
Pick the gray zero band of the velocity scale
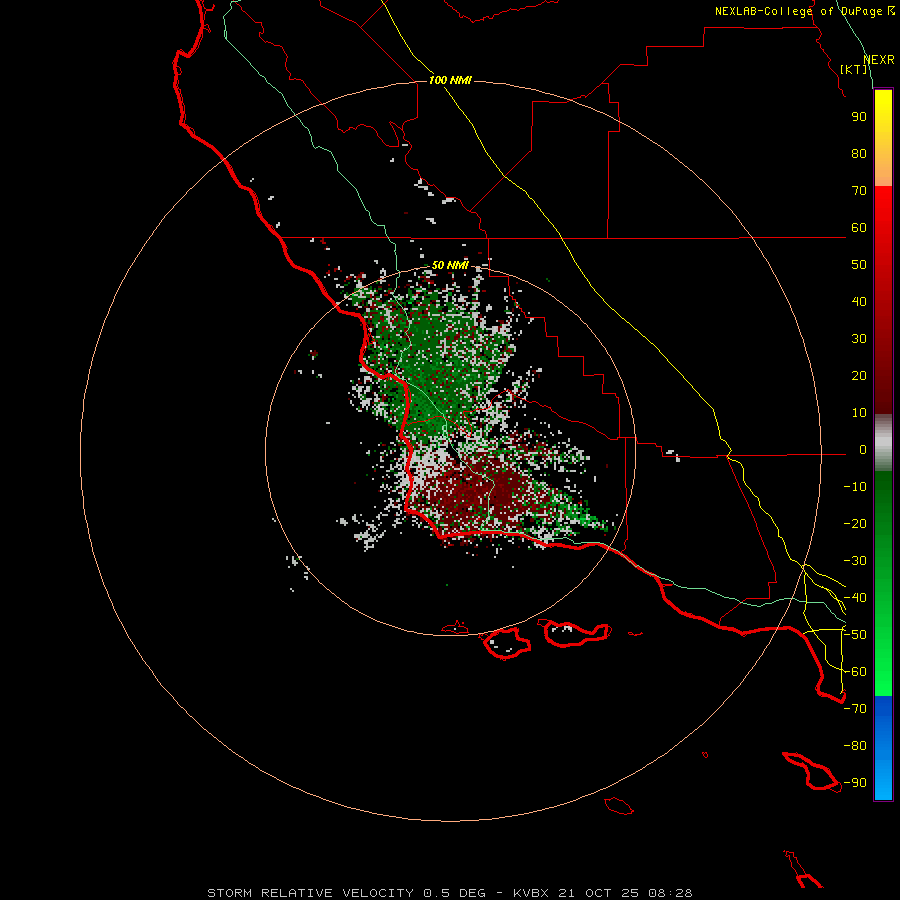tap(883, 443)
